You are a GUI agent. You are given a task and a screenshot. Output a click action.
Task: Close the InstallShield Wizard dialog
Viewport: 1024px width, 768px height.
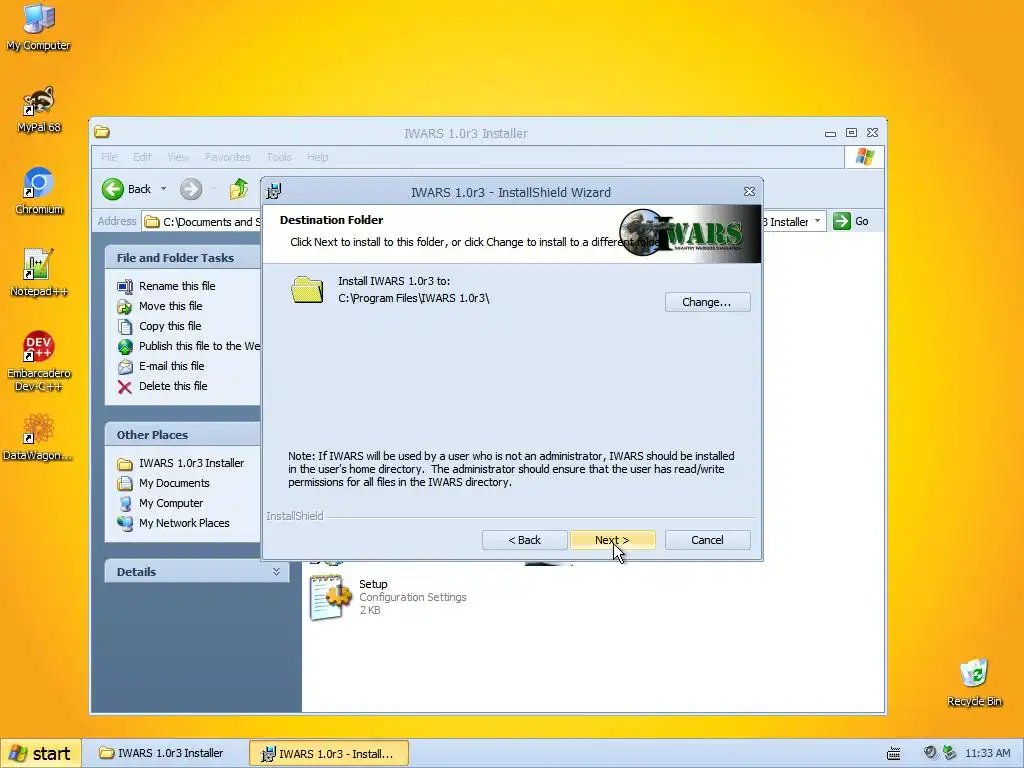point(749,192)
